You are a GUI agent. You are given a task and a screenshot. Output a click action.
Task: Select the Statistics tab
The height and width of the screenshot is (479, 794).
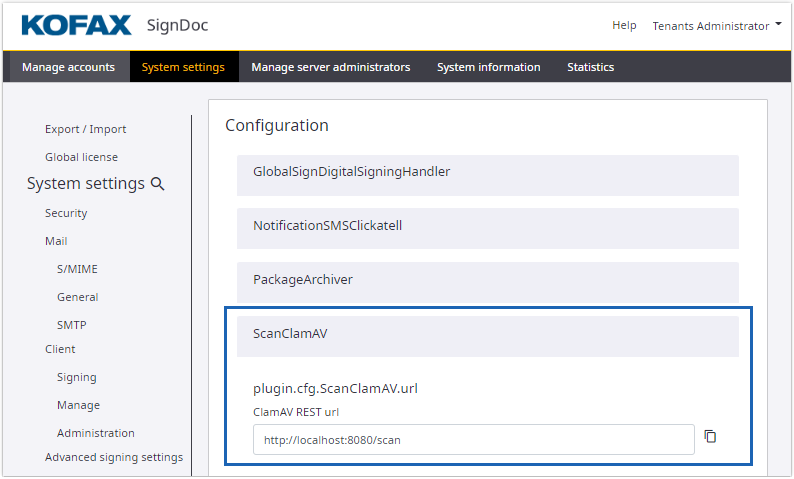[x=590, y=67]
